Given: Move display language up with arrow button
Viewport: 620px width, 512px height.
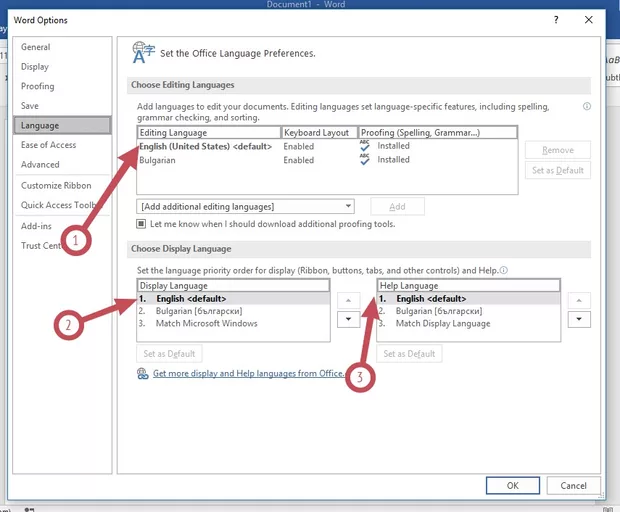Looking at the screenshot, I should click(x=348, y=300).
